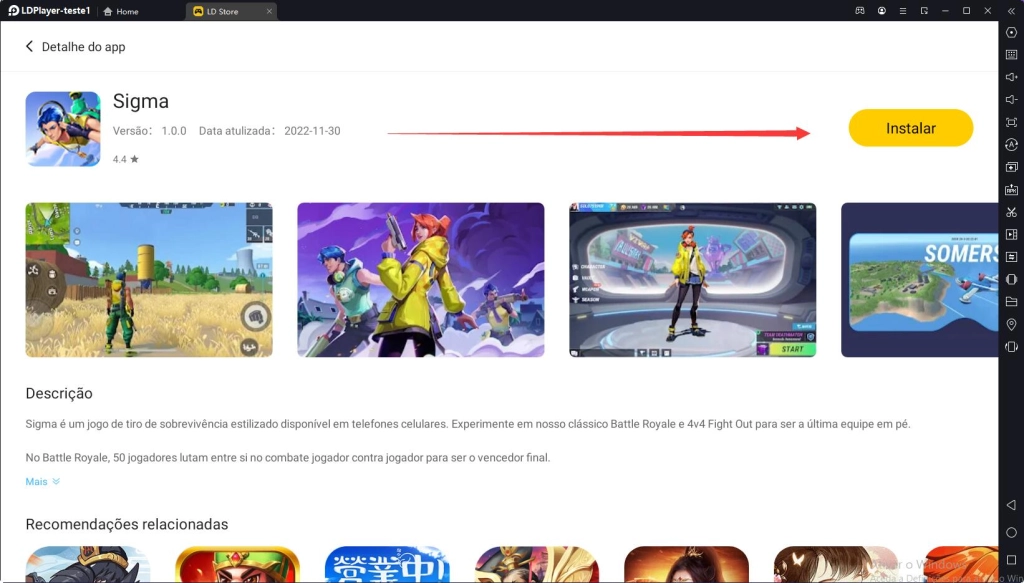Open the shared folder icon
The image size is (1024, 583).
(x=1011, y=301)
